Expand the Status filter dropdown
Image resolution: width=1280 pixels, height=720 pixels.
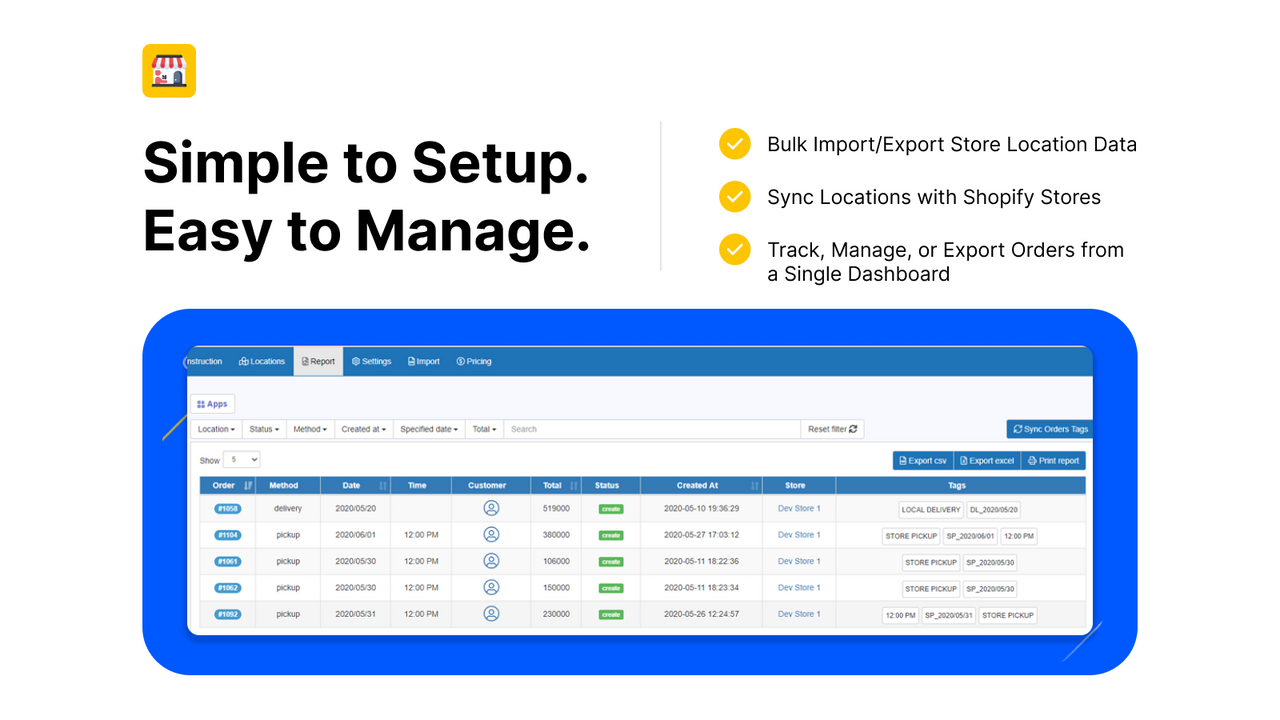pos(263,428)
